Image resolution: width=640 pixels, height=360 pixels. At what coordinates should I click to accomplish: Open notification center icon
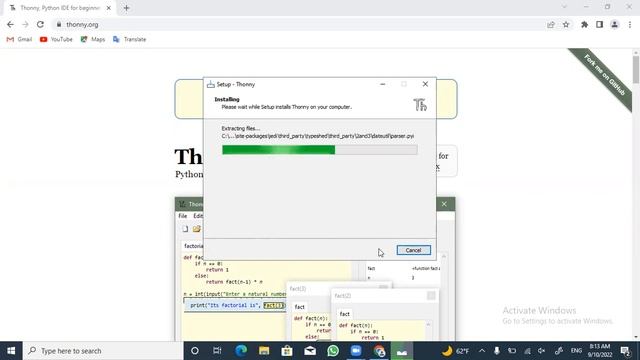pos(625,351)
